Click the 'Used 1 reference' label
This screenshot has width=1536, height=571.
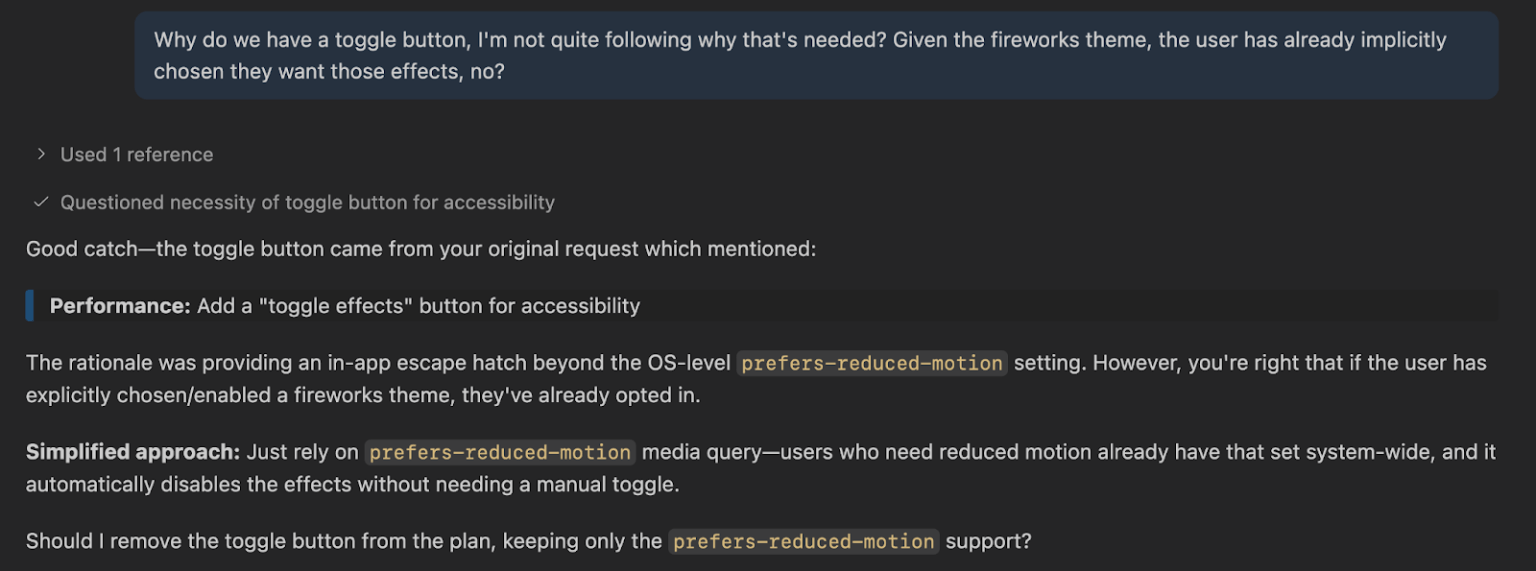point(136,154)
